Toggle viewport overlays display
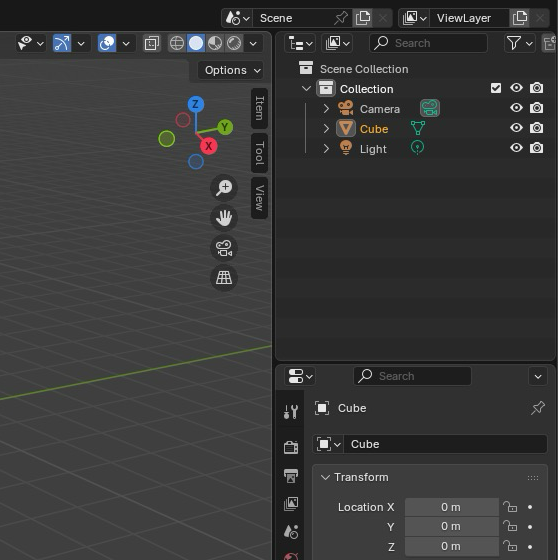 tap(107, 44)
